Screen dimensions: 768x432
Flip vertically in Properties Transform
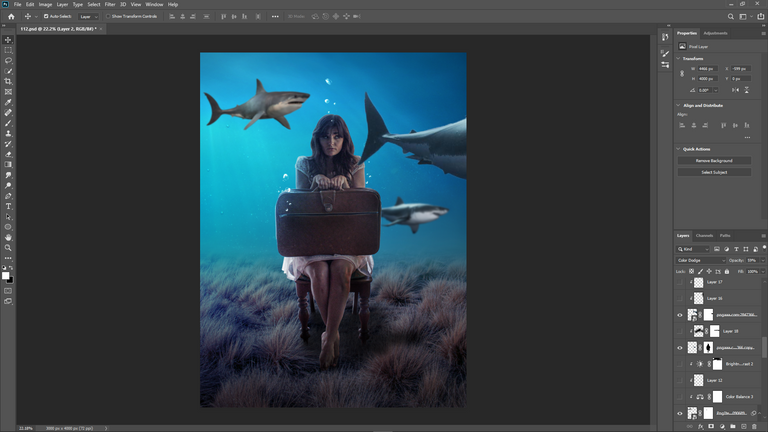tap(746, 90)
